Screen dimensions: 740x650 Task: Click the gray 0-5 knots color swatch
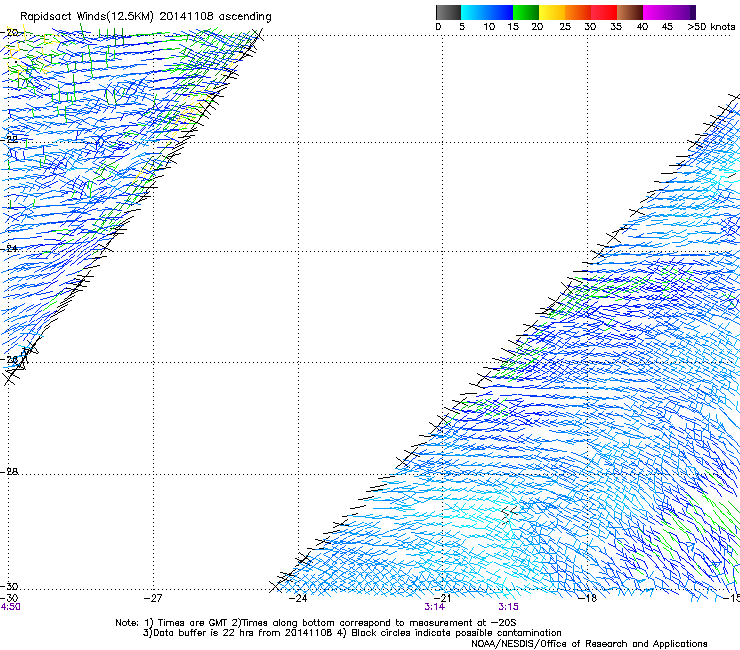point(448,12)
